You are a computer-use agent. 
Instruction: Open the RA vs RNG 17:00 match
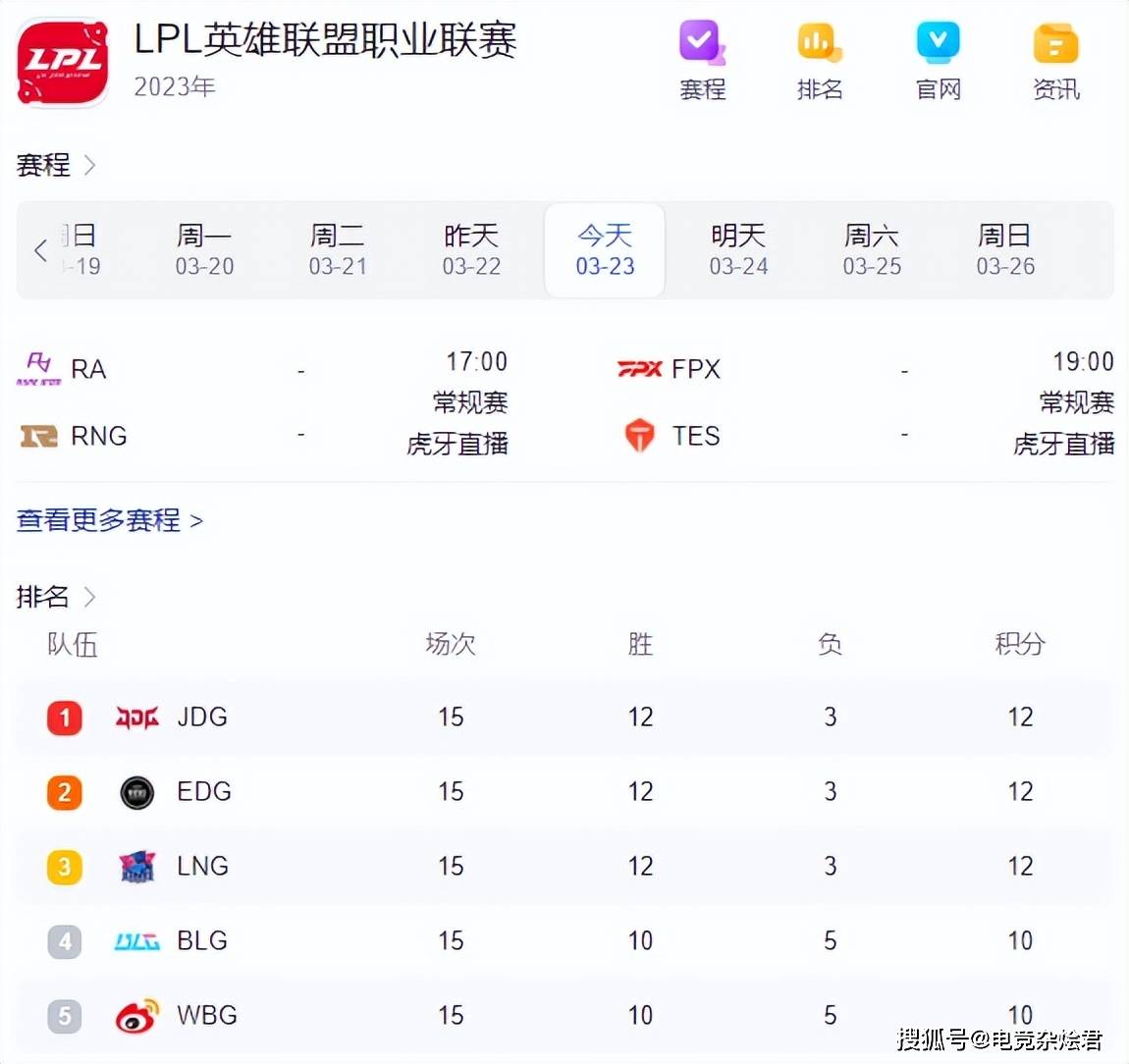pyautogui.click(x=265, y=402)
